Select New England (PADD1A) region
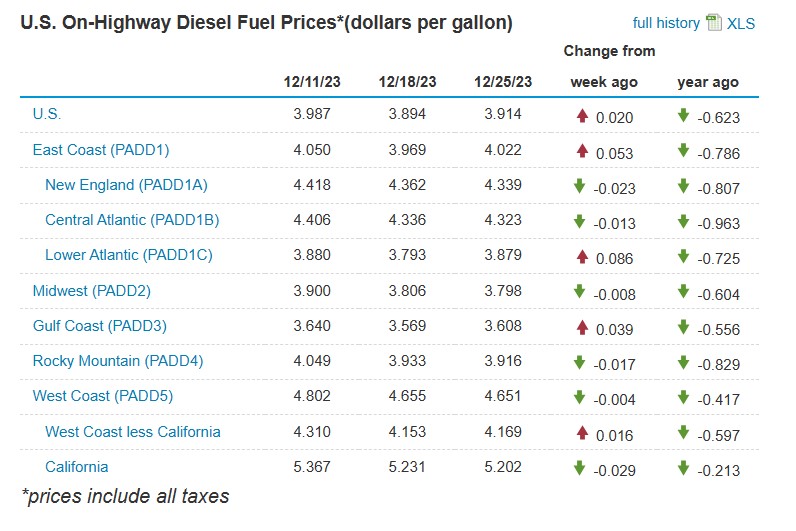Screen dimensions: 796x531 126,185
